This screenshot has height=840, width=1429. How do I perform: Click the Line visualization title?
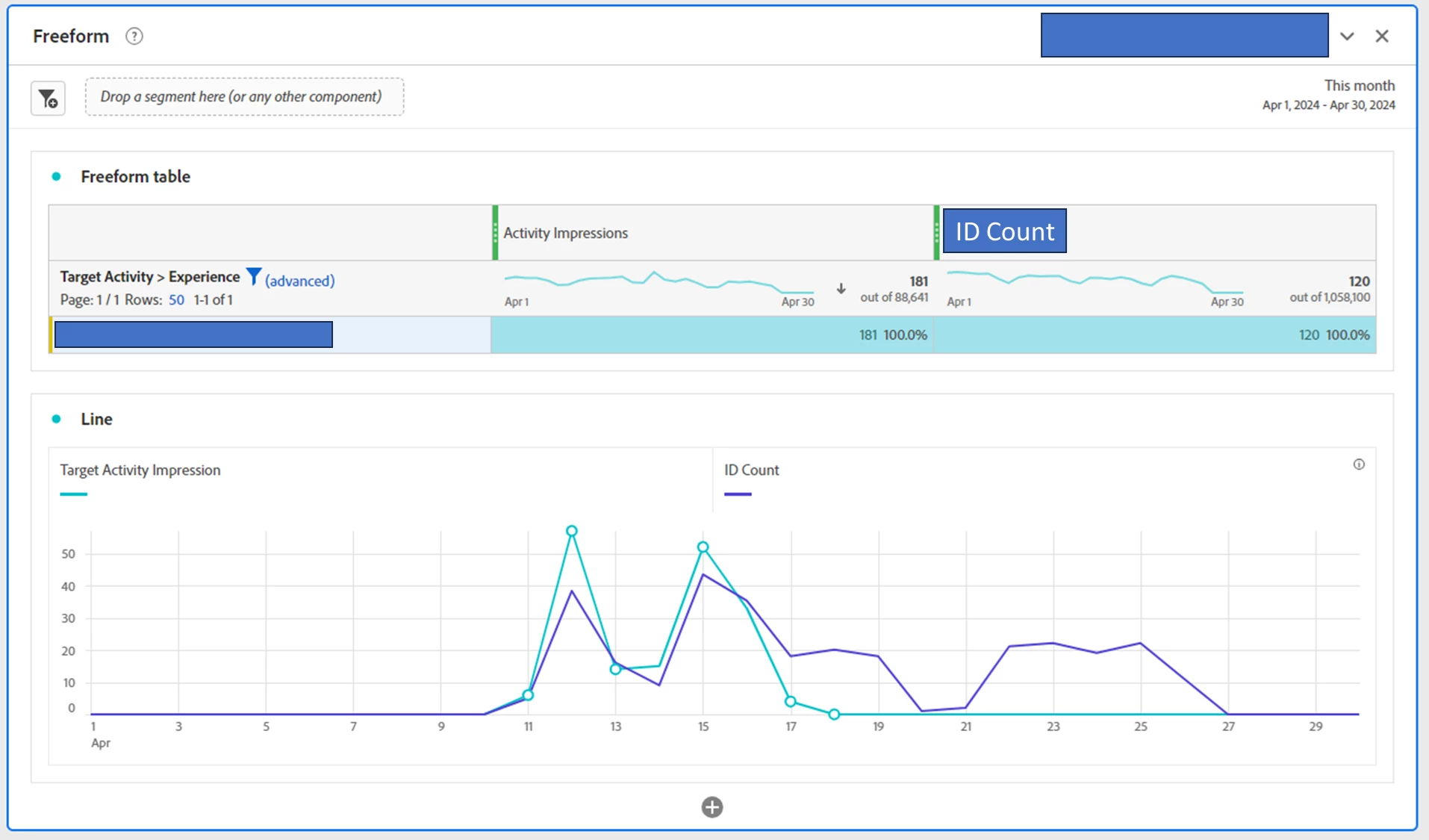[x=96, y=419]
